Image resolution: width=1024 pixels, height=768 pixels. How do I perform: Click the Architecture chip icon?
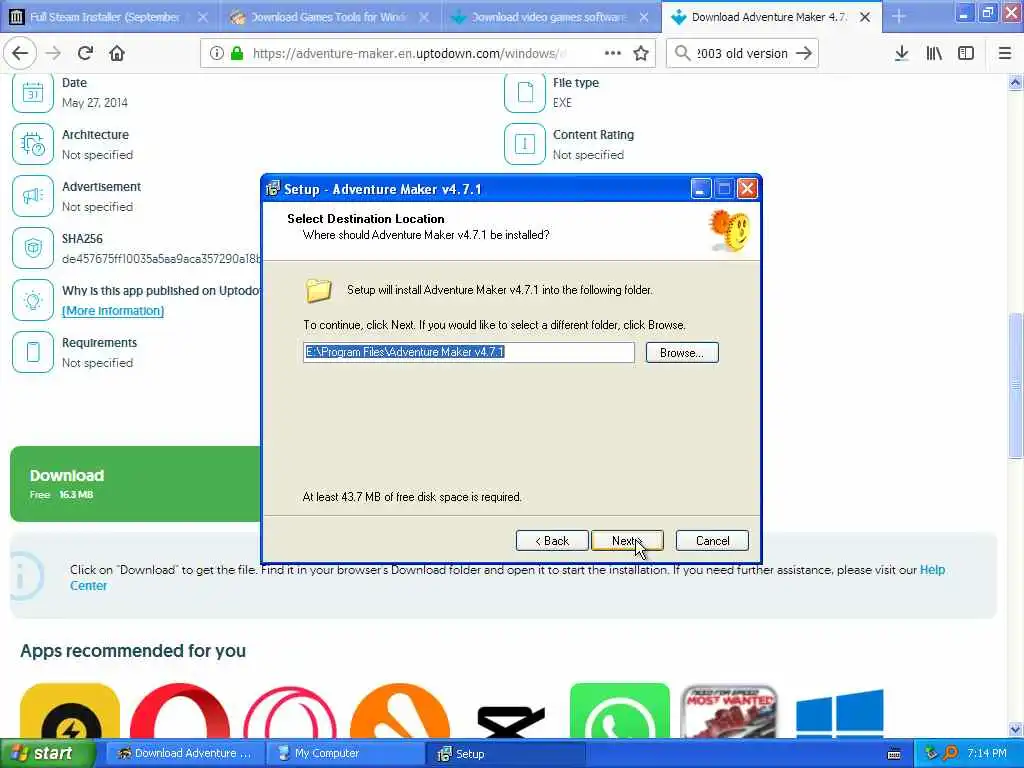coord(33,144)
